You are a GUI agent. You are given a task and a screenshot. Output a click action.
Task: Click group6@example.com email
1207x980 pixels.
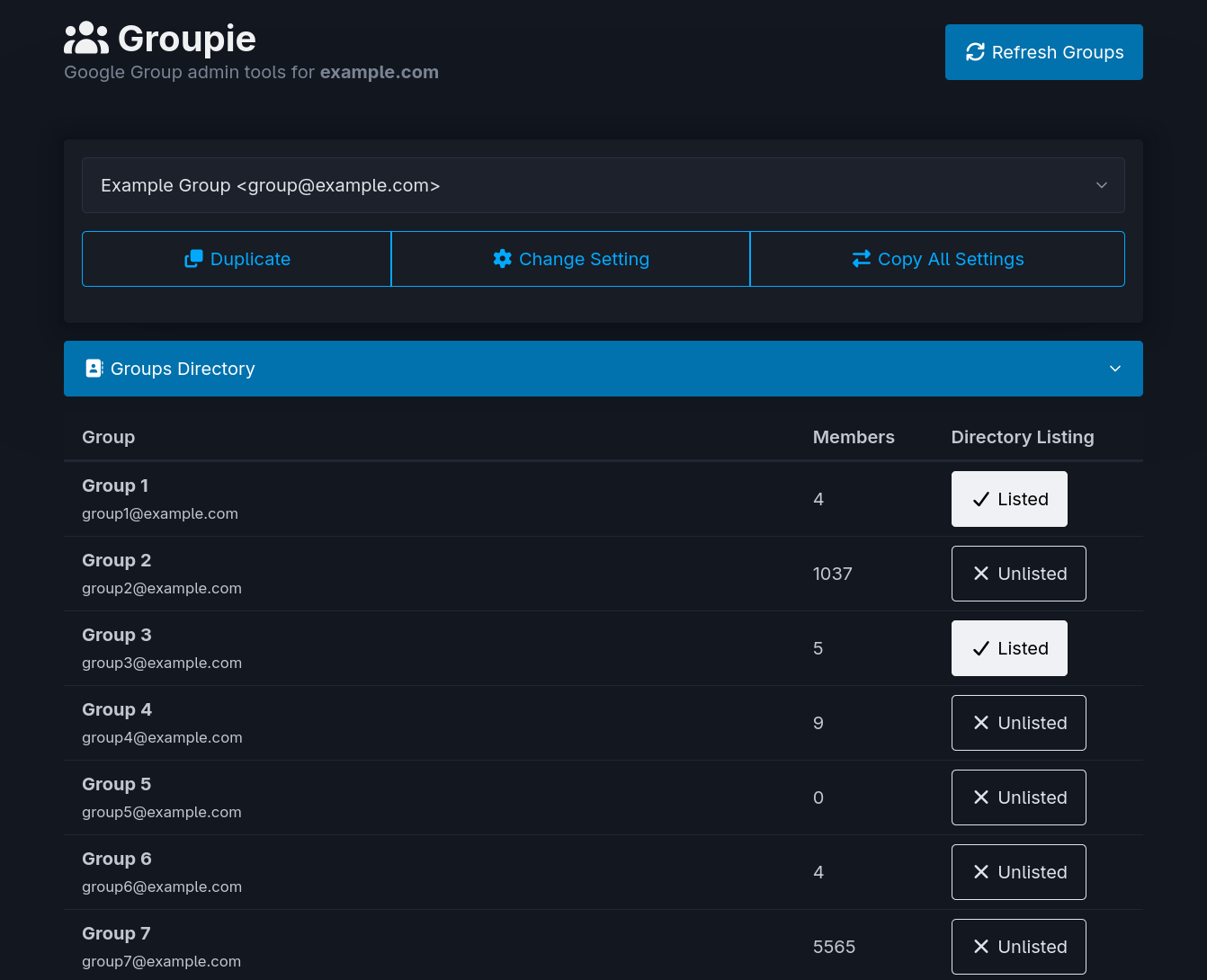tap(162, 886)
